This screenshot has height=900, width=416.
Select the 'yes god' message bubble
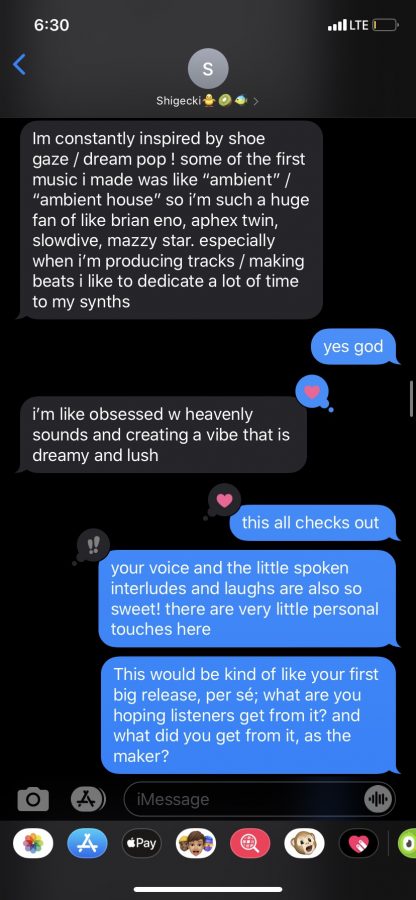[354, 347]
